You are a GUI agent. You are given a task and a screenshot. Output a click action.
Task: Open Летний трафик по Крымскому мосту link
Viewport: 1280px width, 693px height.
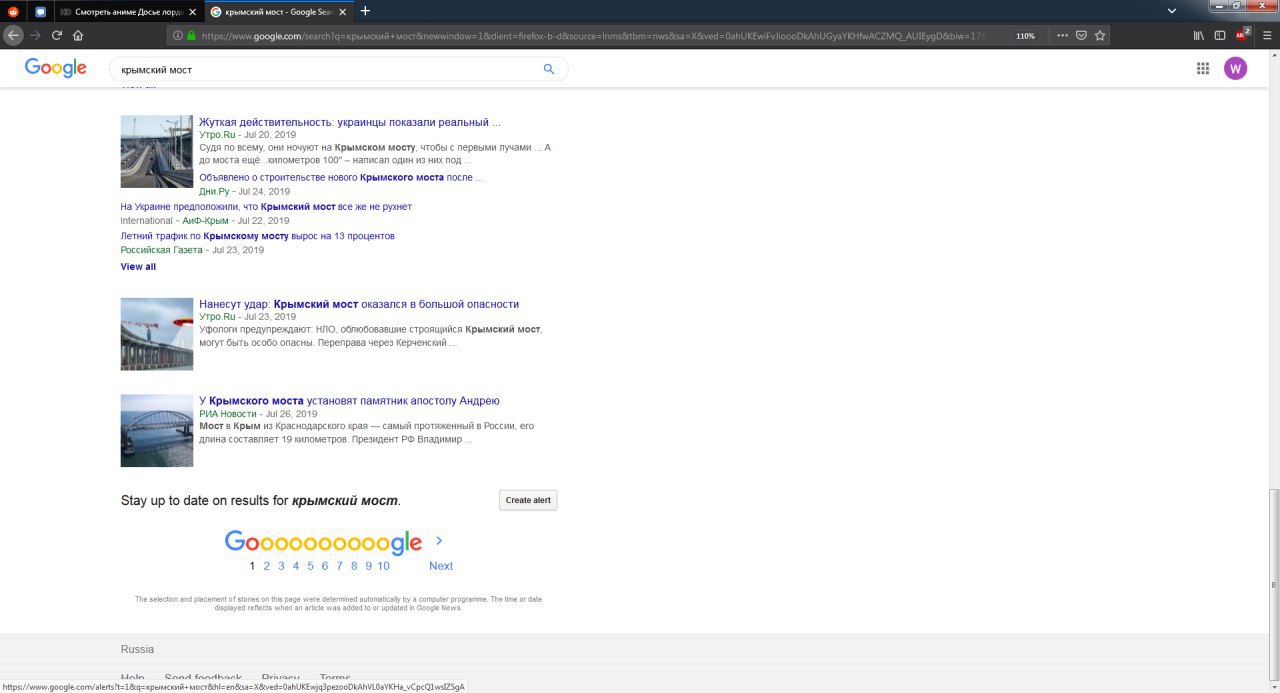click(258, 236)
